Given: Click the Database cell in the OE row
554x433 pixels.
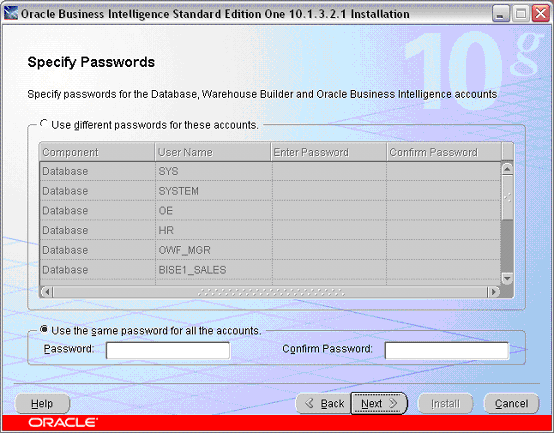Looking at the screenshot, I should click(98, 211).
